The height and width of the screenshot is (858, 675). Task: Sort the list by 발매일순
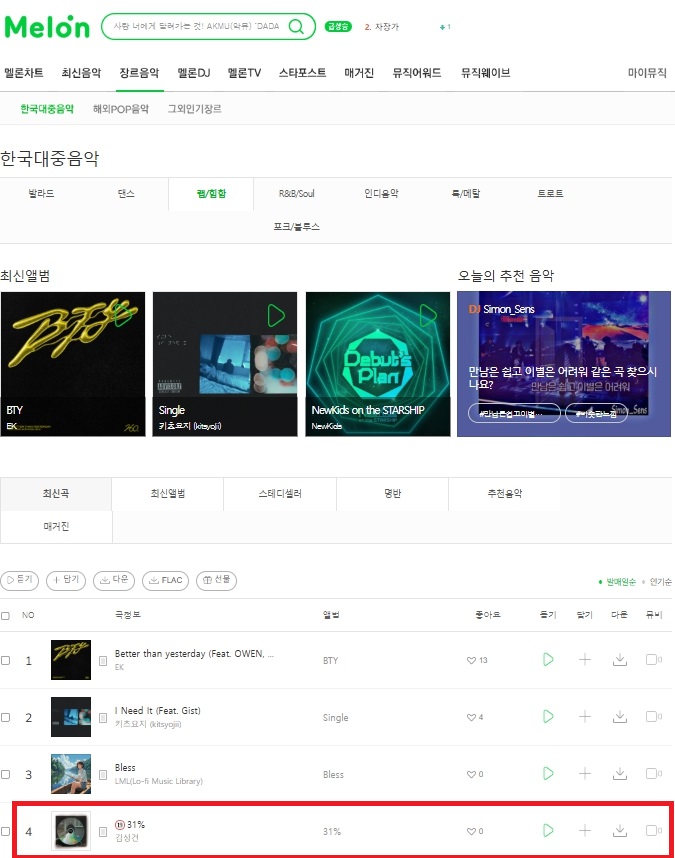pos(620,582)
